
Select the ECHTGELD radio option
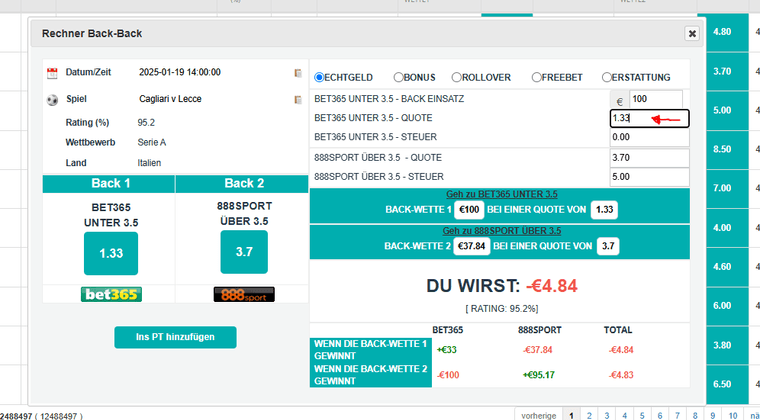[x=319, y=78]
